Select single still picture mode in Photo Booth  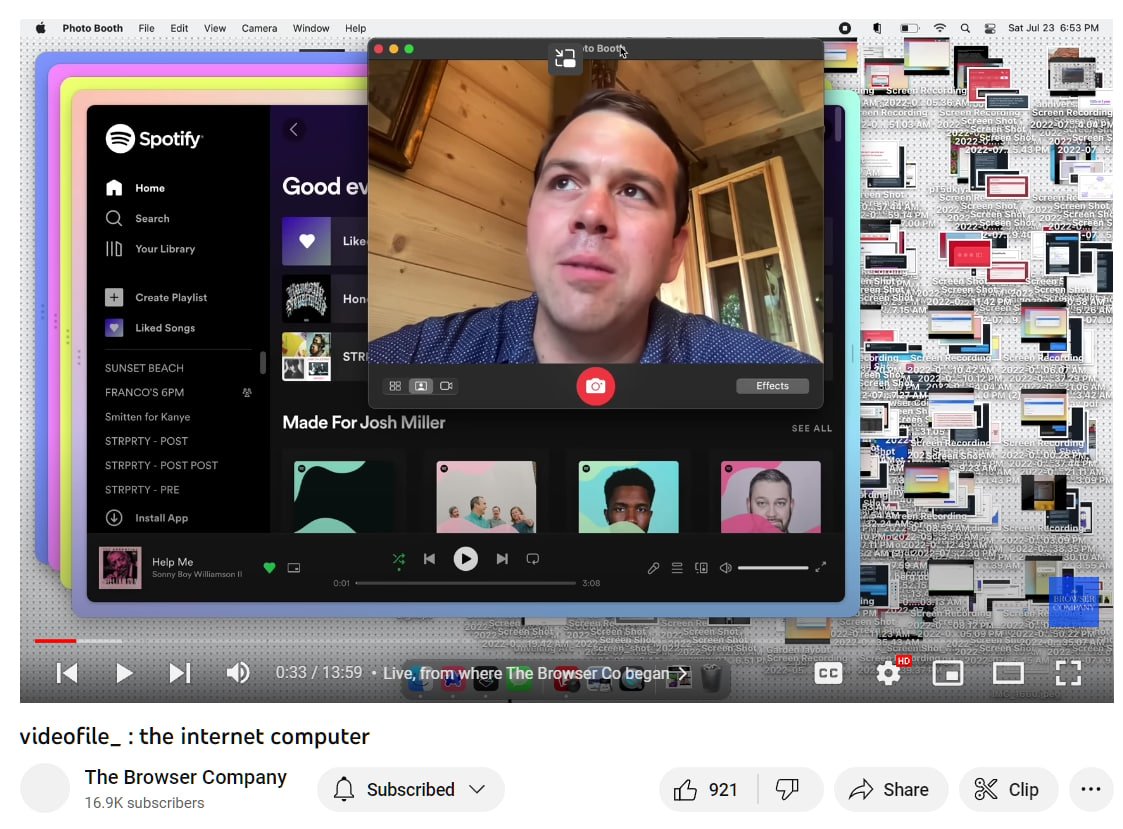[420, 386]
